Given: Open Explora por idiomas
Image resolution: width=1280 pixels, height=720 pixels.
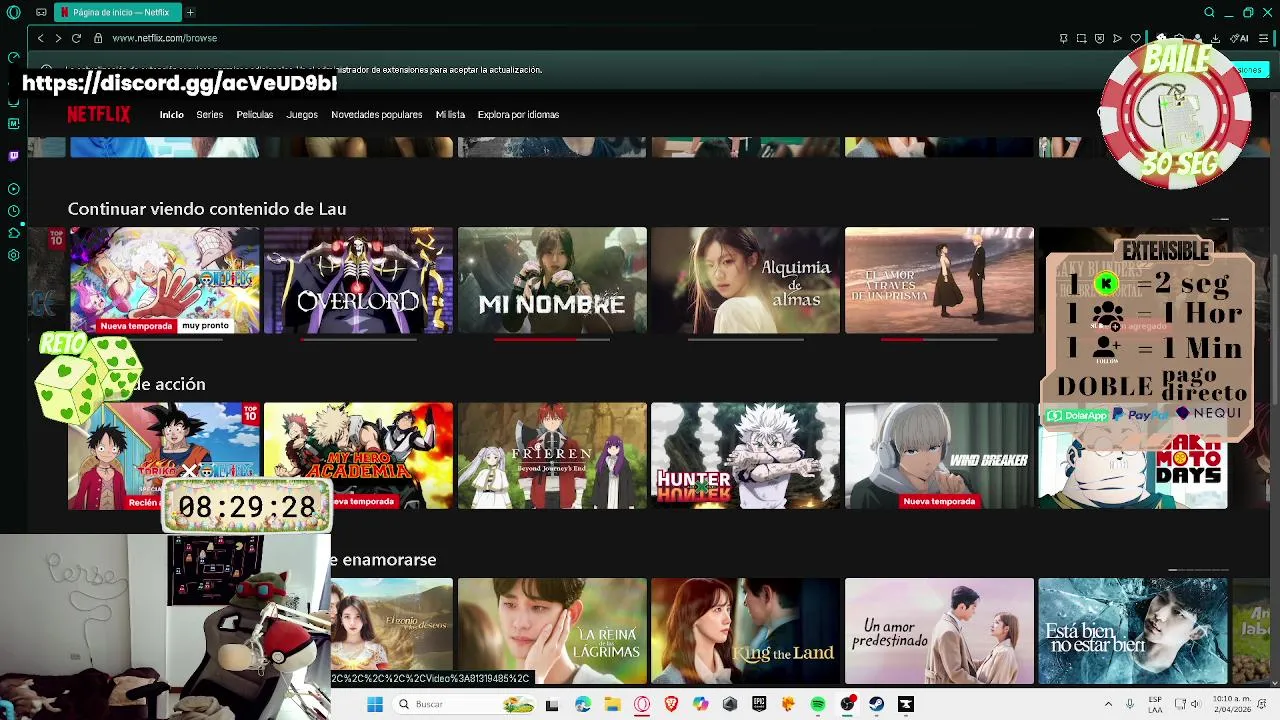Looking at the screenshot, I should click(518, 114).
